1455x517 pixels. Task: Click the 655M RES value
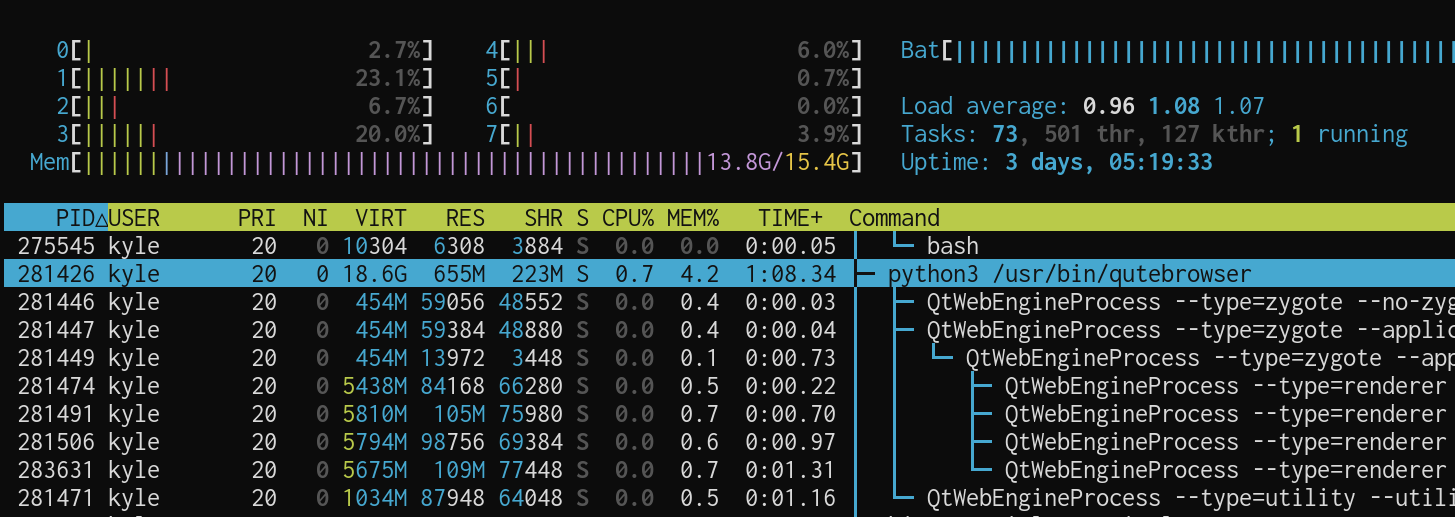coord(459,274)
